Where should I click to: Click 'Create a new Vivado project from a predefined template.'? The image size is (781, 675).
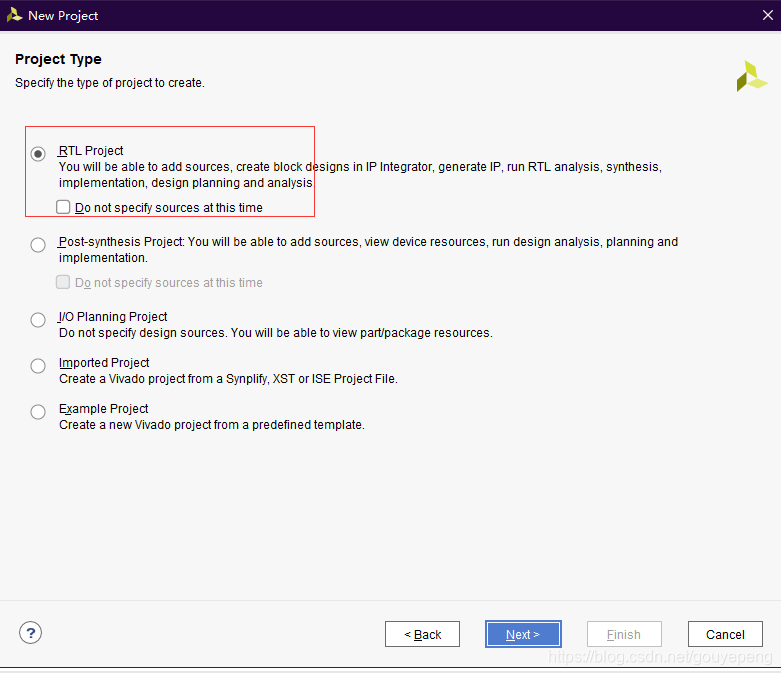(x=212, y=425)
